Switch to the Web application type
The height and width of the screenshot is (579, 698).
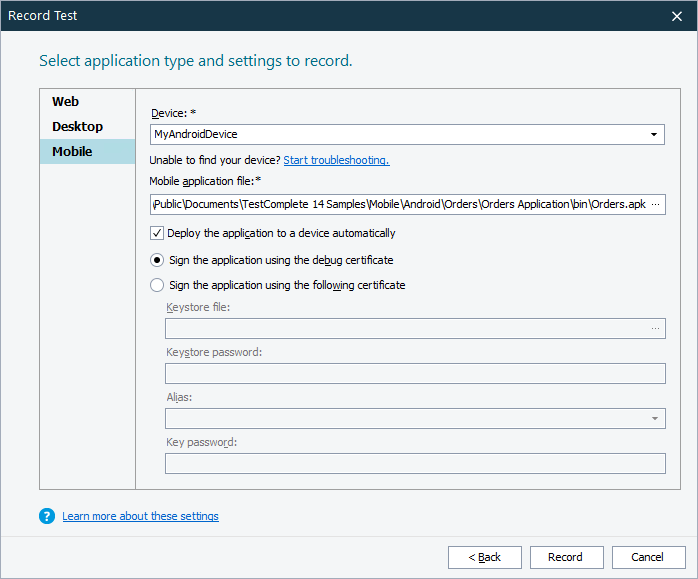pos(66,102)
